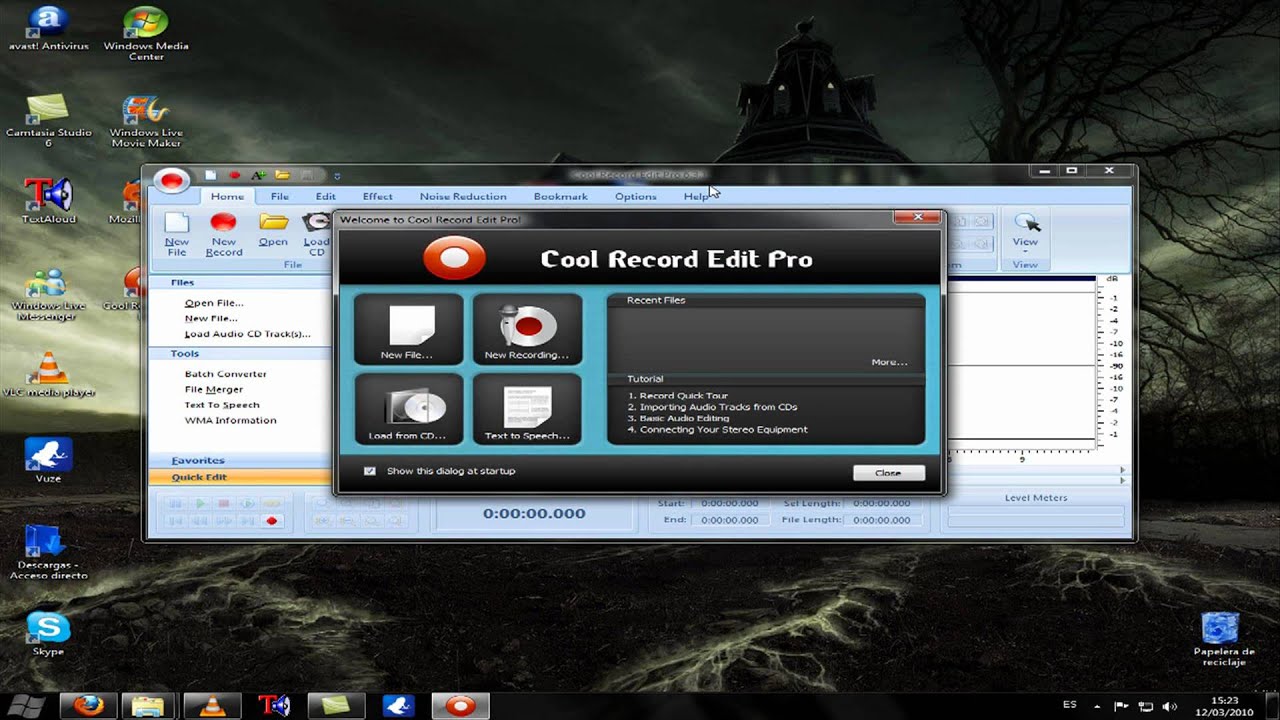Open the Bookmark ribbon tab
The width and height of the screenshot is (1280, 720).
point(560,196)
